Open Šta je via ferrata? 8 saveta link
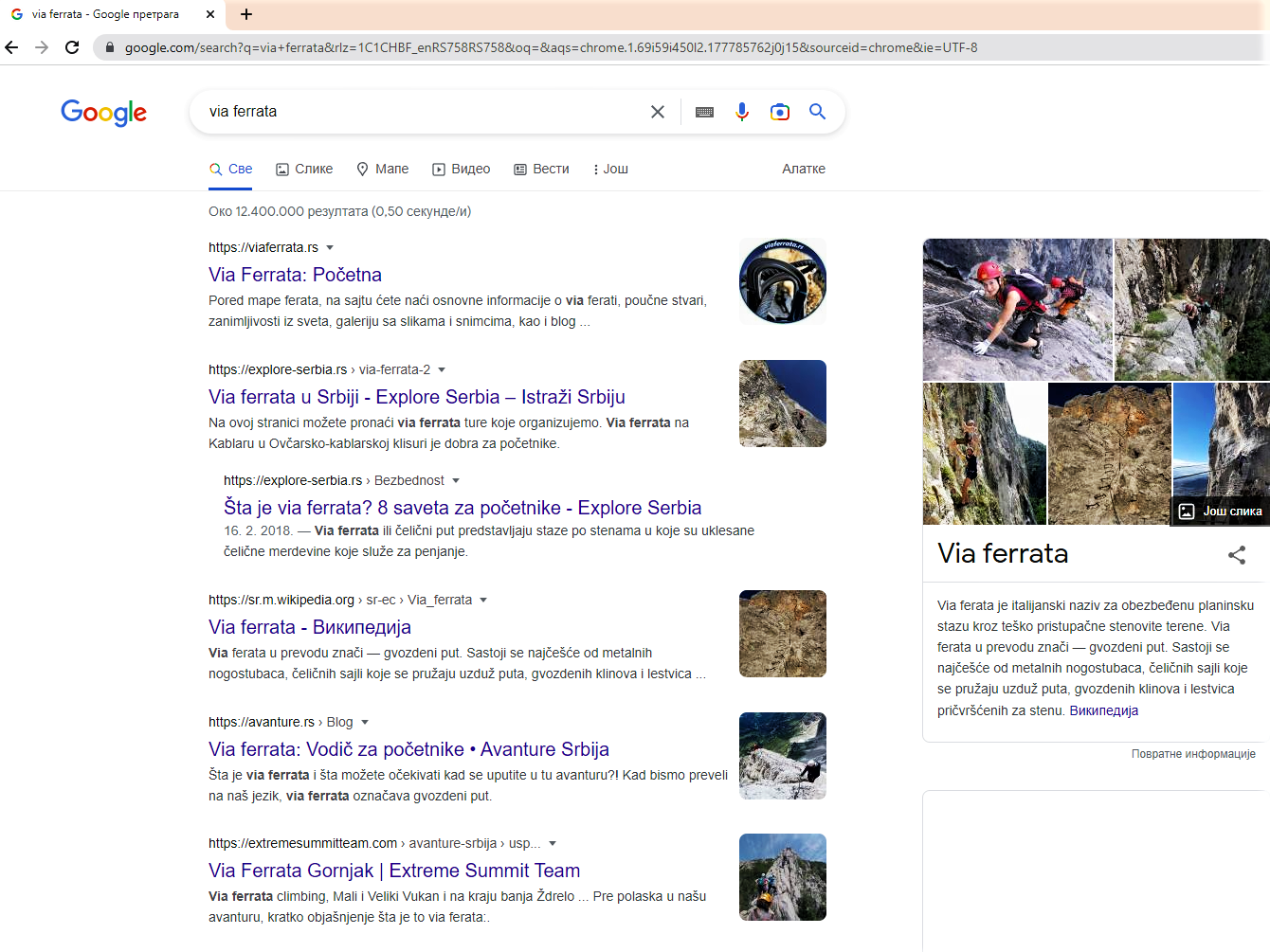 463,508
